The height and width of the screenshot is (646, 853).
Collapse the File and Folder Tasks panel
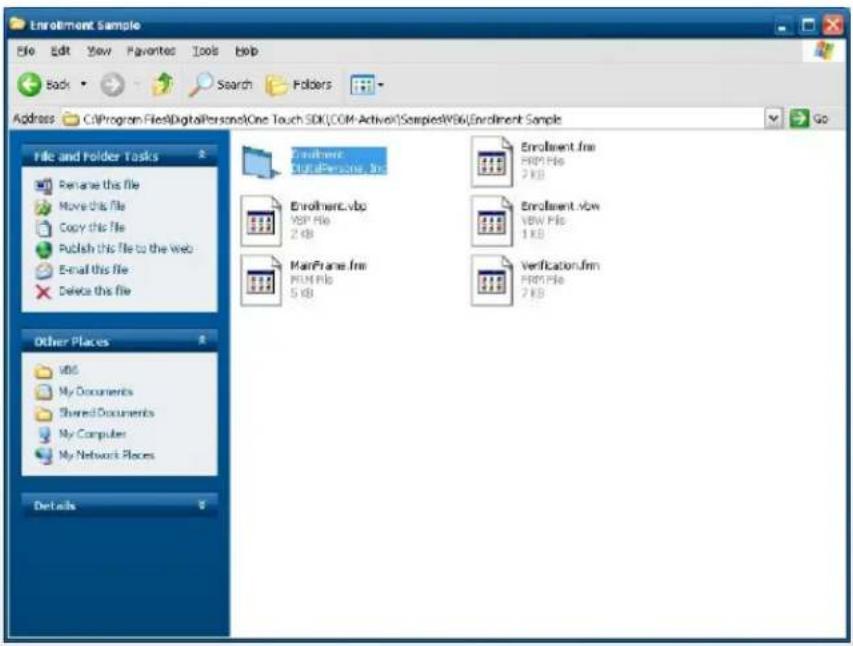coord(202,155)
